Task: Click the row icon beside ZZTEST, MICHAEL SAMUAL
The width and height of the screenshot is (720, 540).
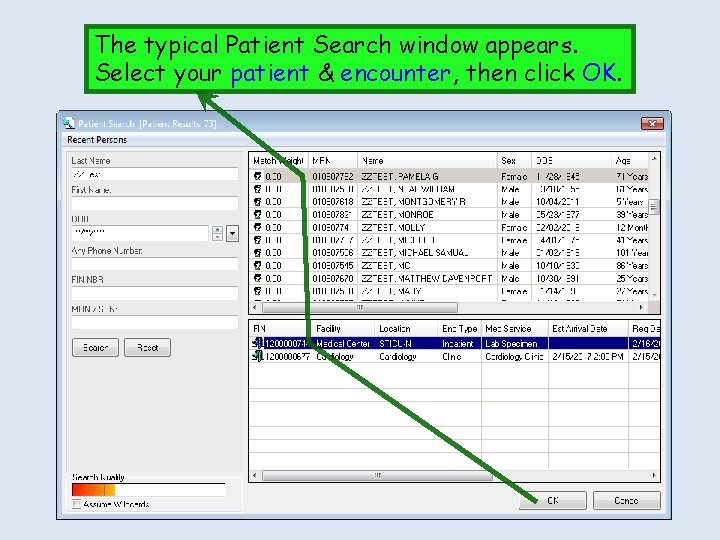Action: pos(258,253)
